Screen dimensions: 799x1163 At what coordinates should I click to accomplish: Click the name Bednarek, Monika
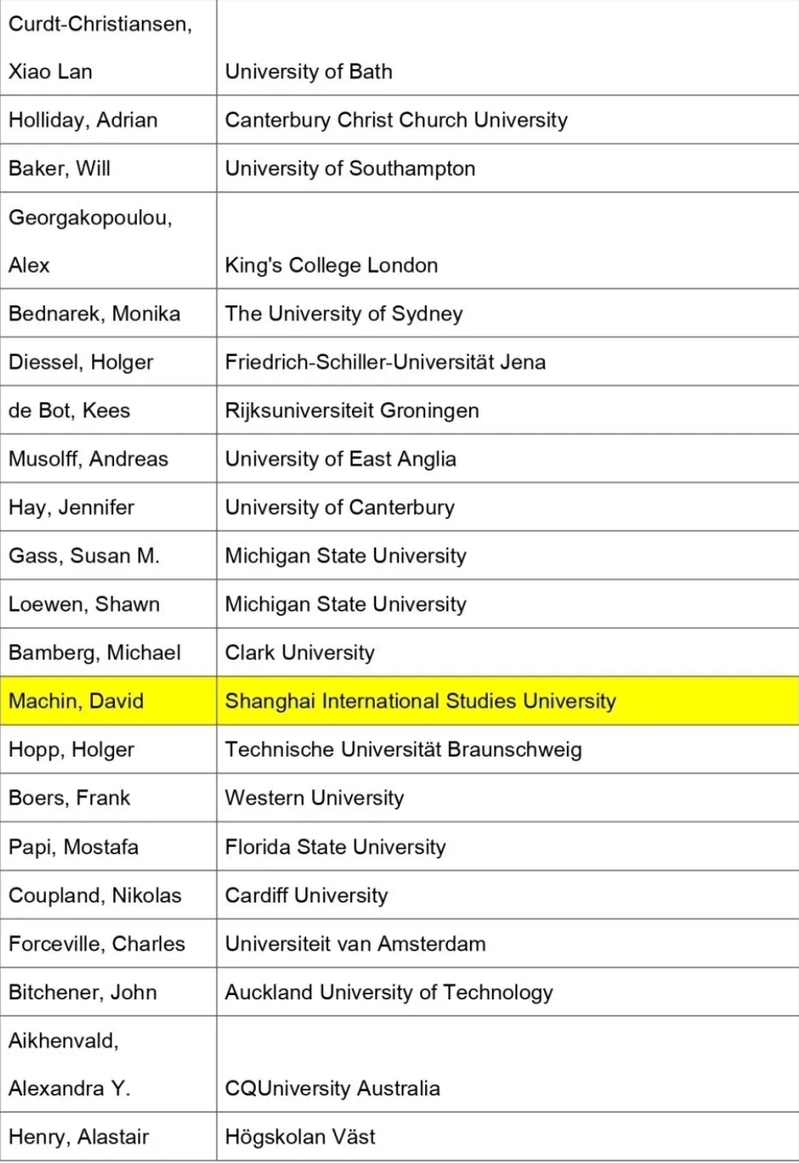tap(94, 313)
